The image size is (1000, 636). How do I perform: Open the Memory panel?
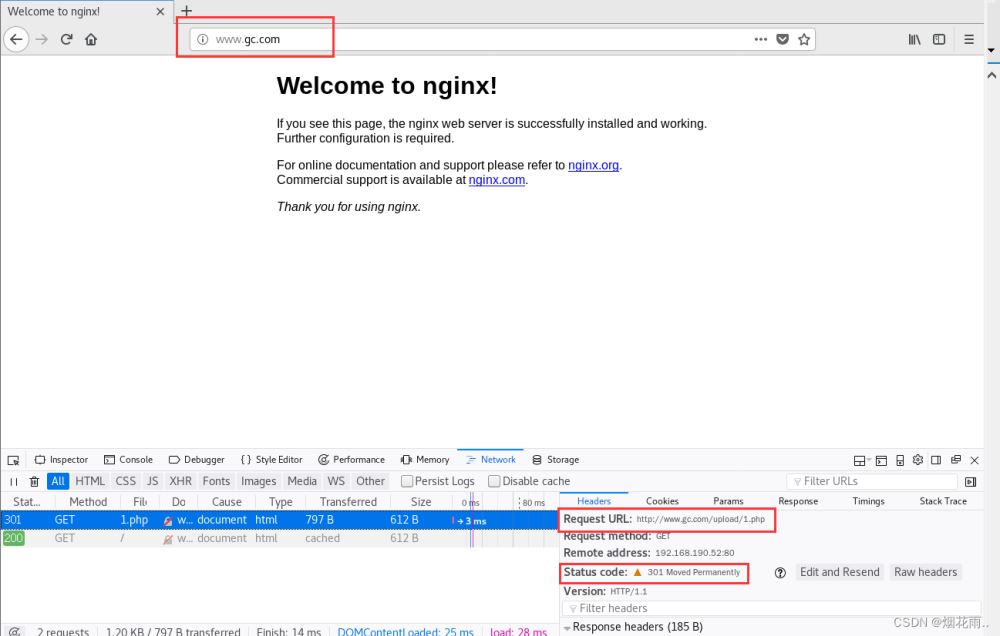tap(425, 459)
